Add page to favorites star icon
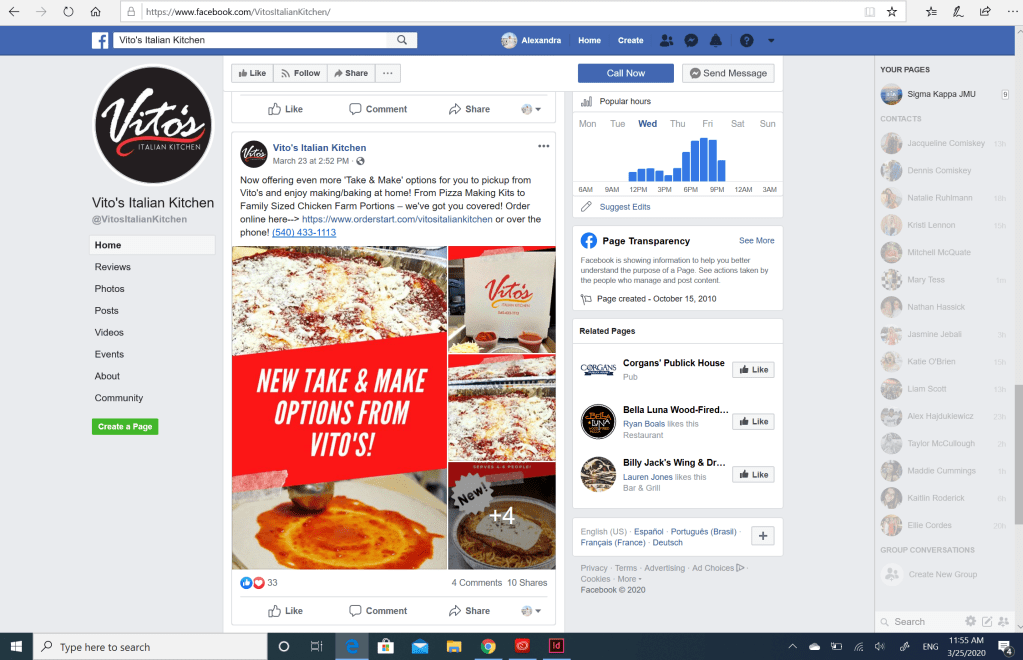The image size is (1023, 660). 892,12
